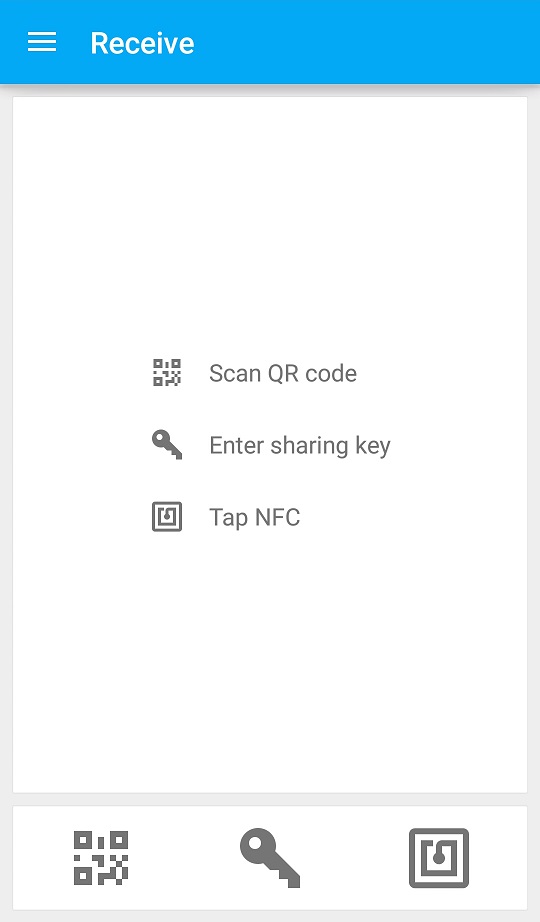Click the small key icon beside Enter sharing key
Viewport: 540px width, 922px height.
[x=167, y=445]
